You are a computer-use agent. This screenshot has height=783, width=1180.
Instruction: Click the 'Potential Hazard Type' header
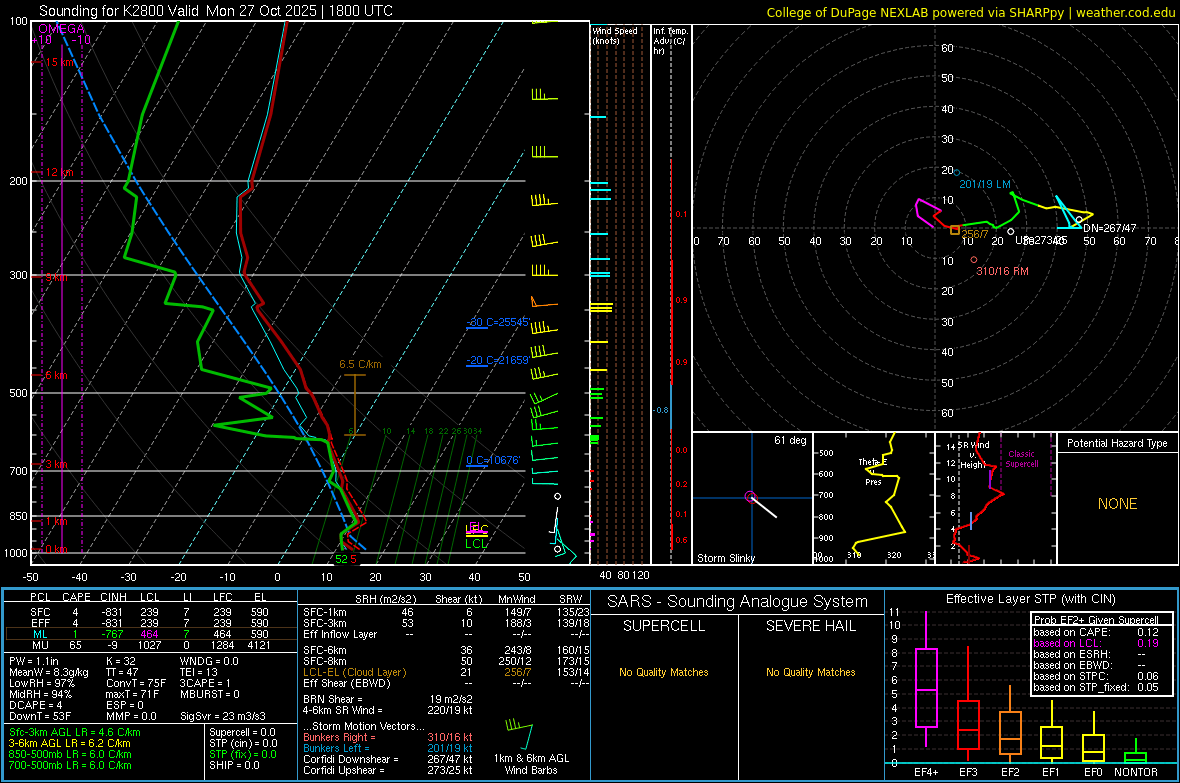[x=1117, y=443]
